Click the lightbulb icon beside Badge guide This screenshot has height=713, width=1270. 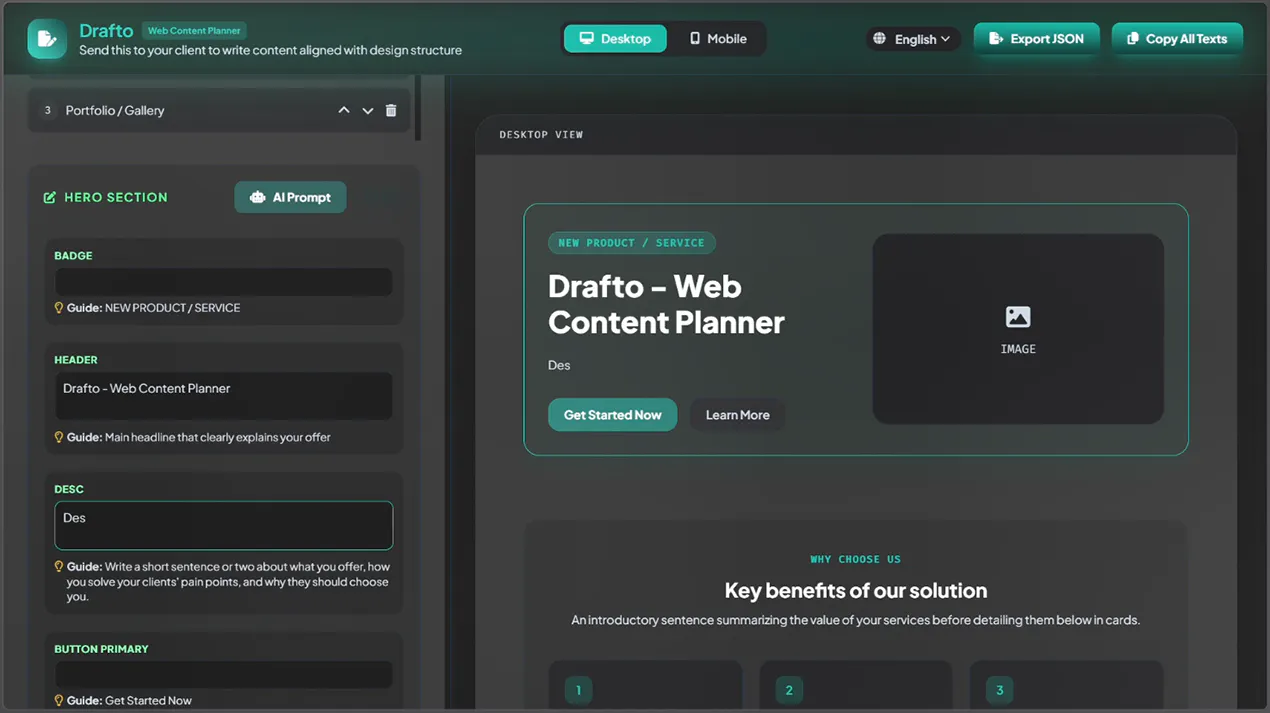coord(59,308)
